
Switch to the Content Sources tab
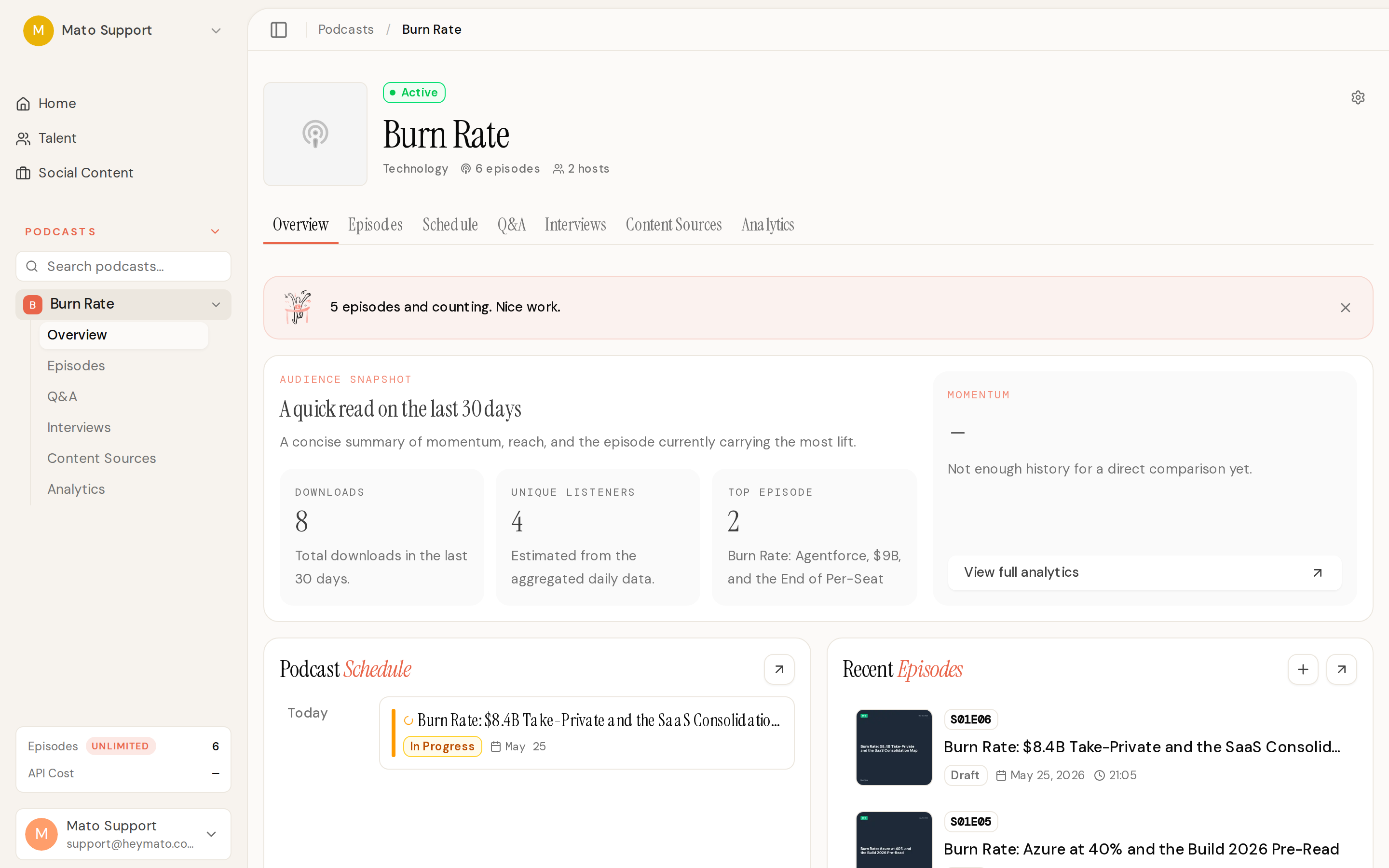coord(673,224)
